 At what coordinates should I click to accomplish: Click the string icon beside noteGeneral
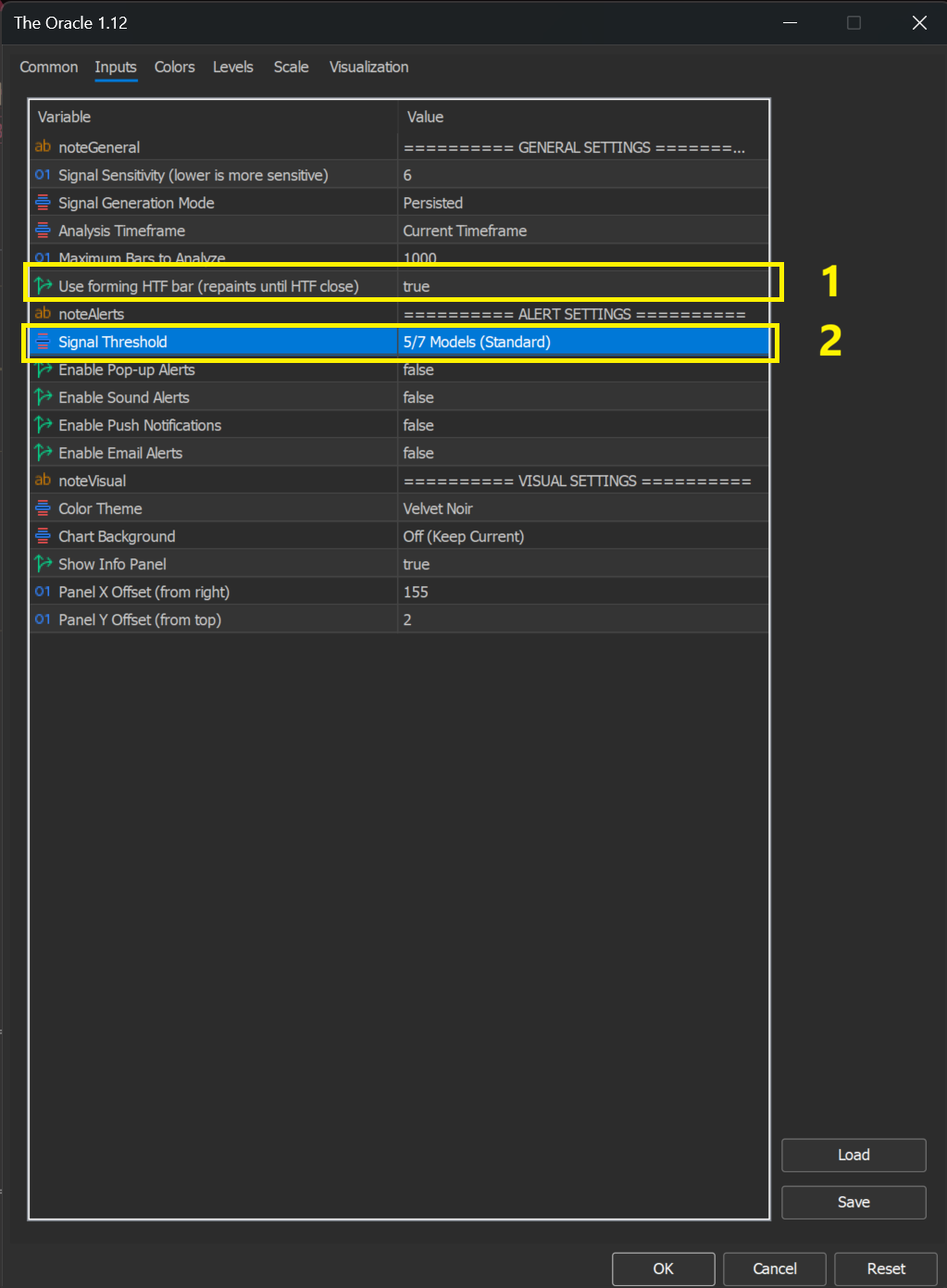pyautogui.click(x=43, y=147)
